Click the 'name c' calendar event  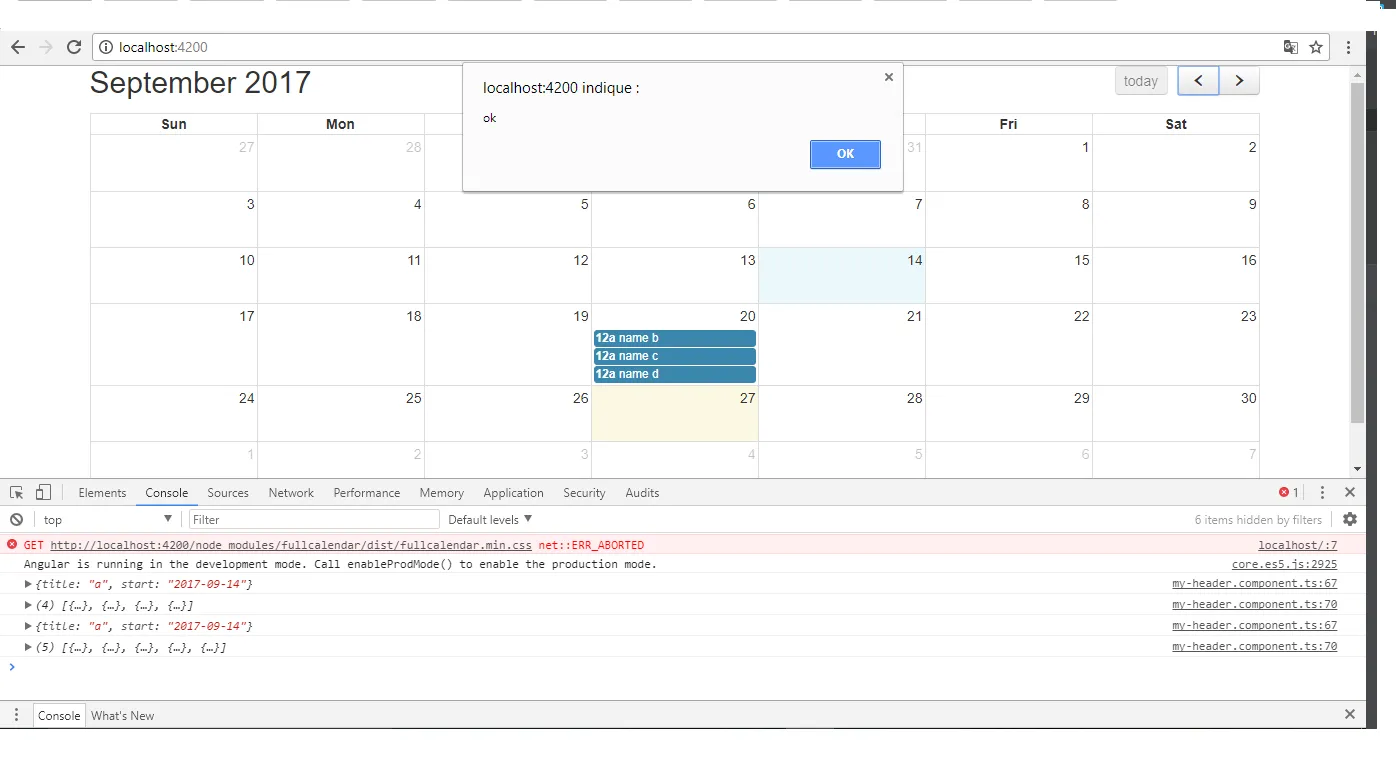coord(674,356)
